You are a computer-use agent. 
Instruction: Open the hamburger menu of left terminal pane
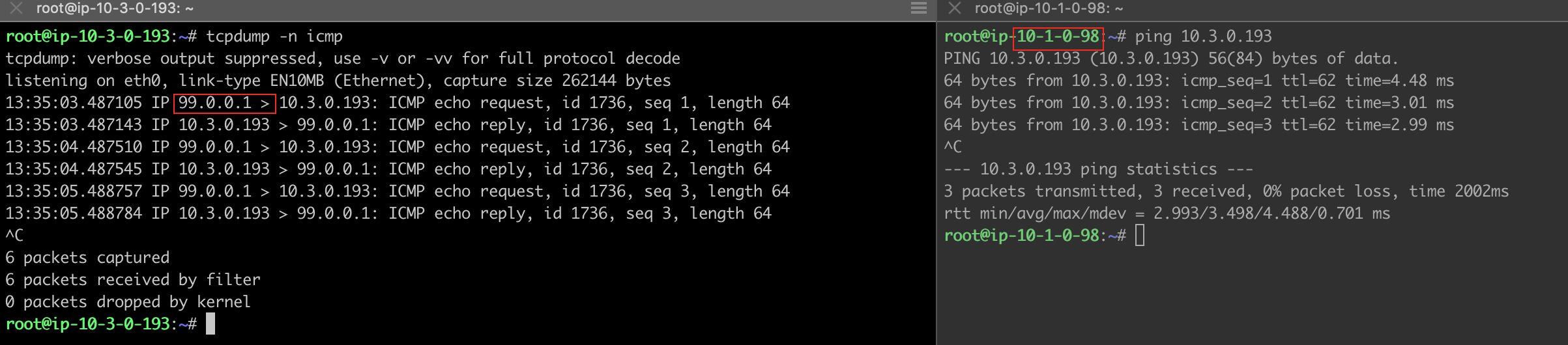(x=918, y=8)
